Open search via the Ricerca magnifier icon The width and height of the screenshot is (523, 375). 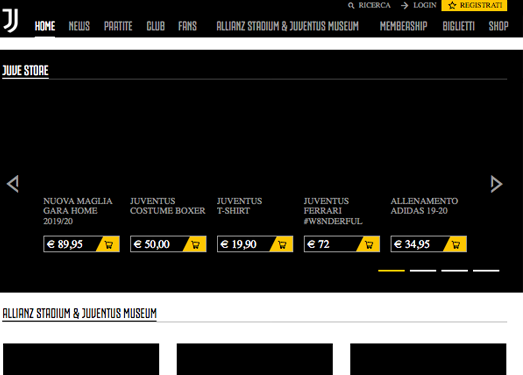pos(351,6)
